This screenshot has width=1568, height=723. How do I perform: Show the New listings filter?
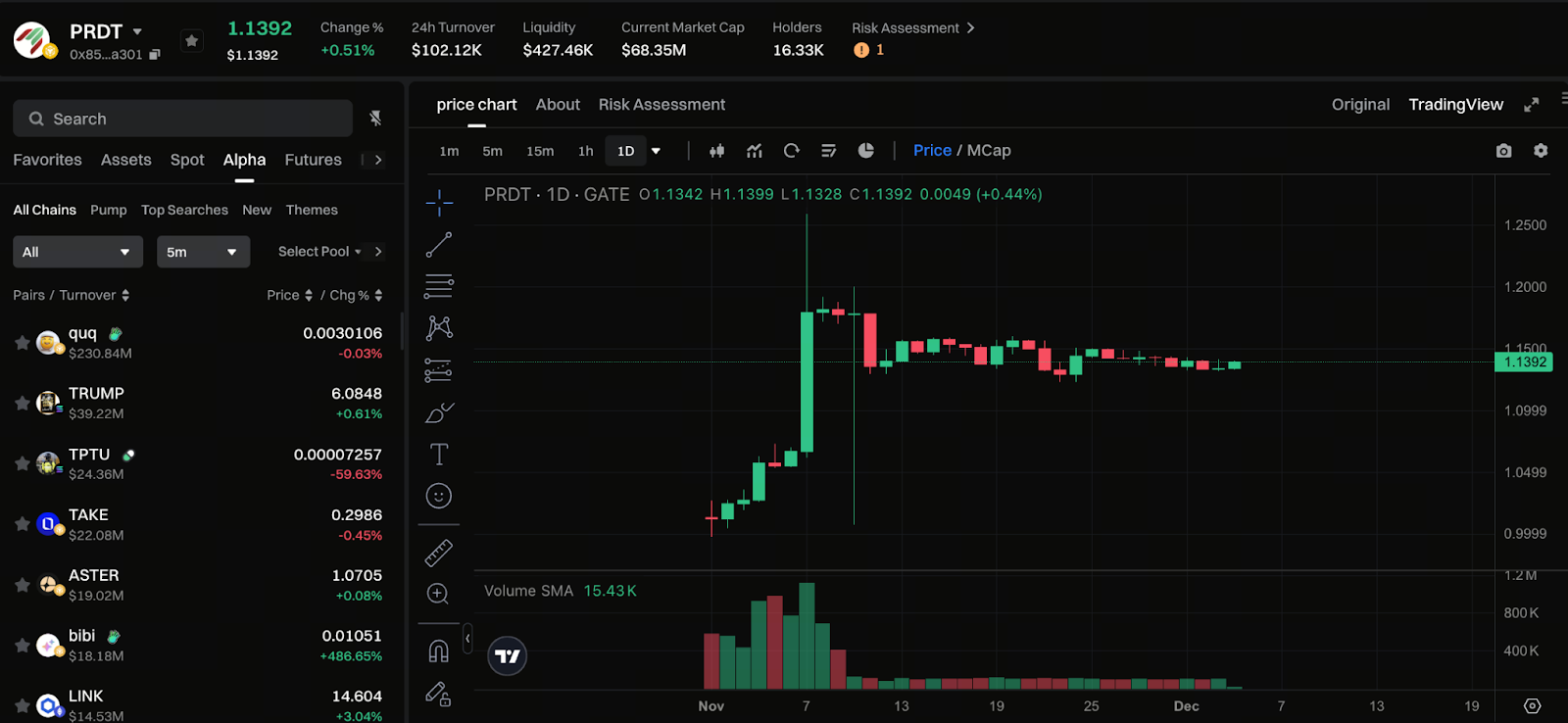pyautogui.click(x=257, y=210)
